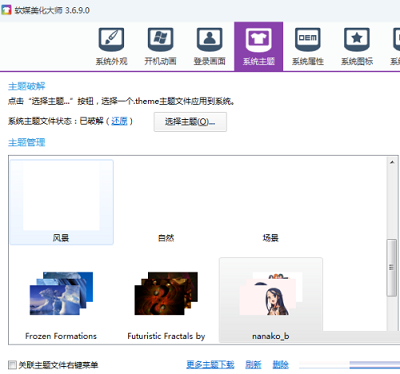This screenshot has height=374, width=400.
Task: Select the Futuristic Fractals theme thumbnail
Action: click(166, 293)
